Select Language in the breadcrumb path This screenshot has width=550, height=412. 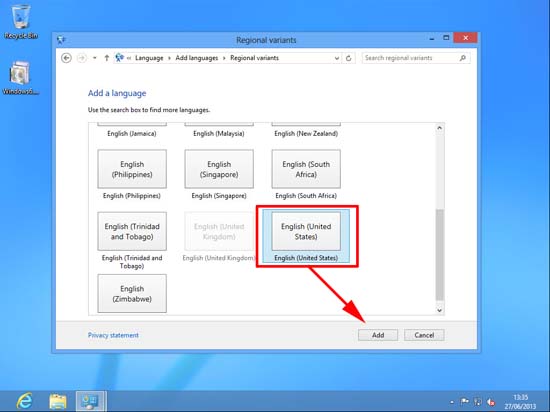point(149,58)
